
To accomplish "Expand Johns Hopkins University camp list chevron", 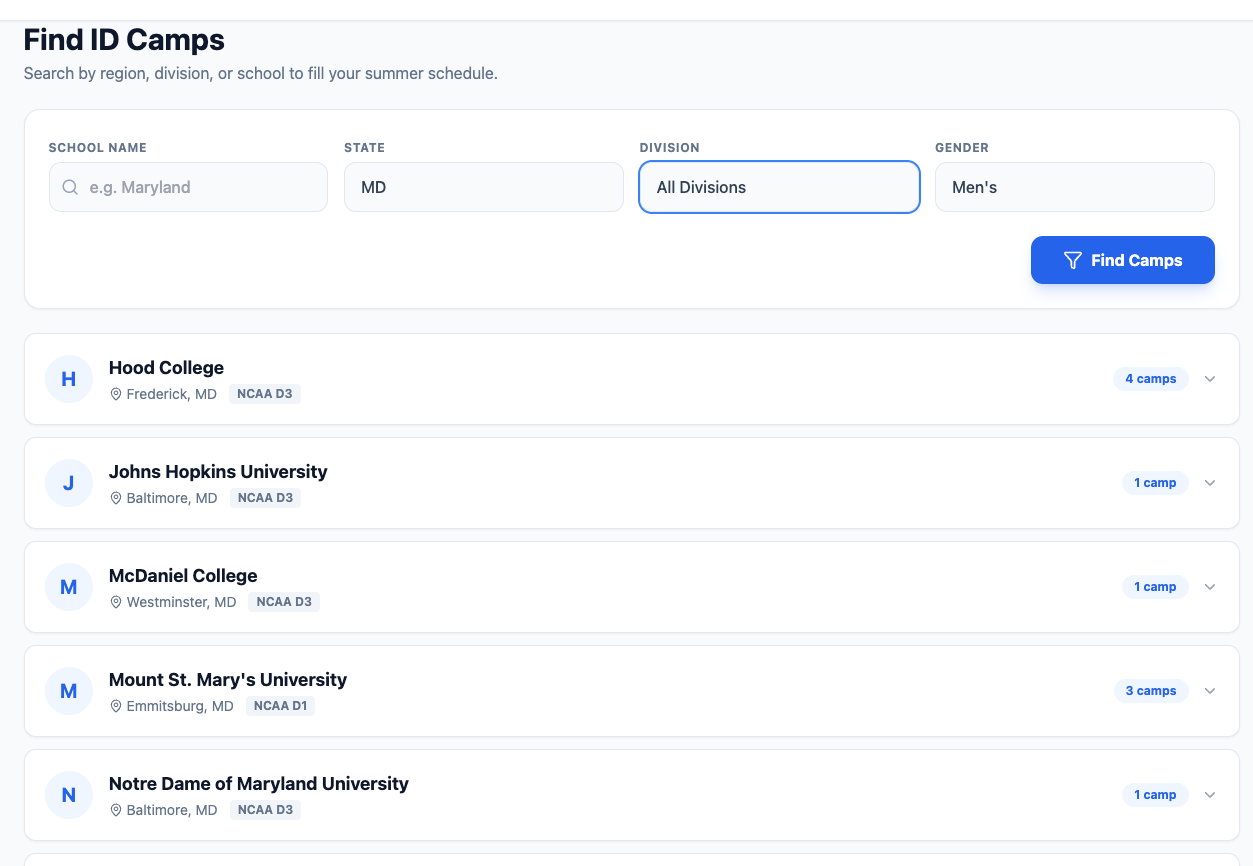I will 1210,483.
